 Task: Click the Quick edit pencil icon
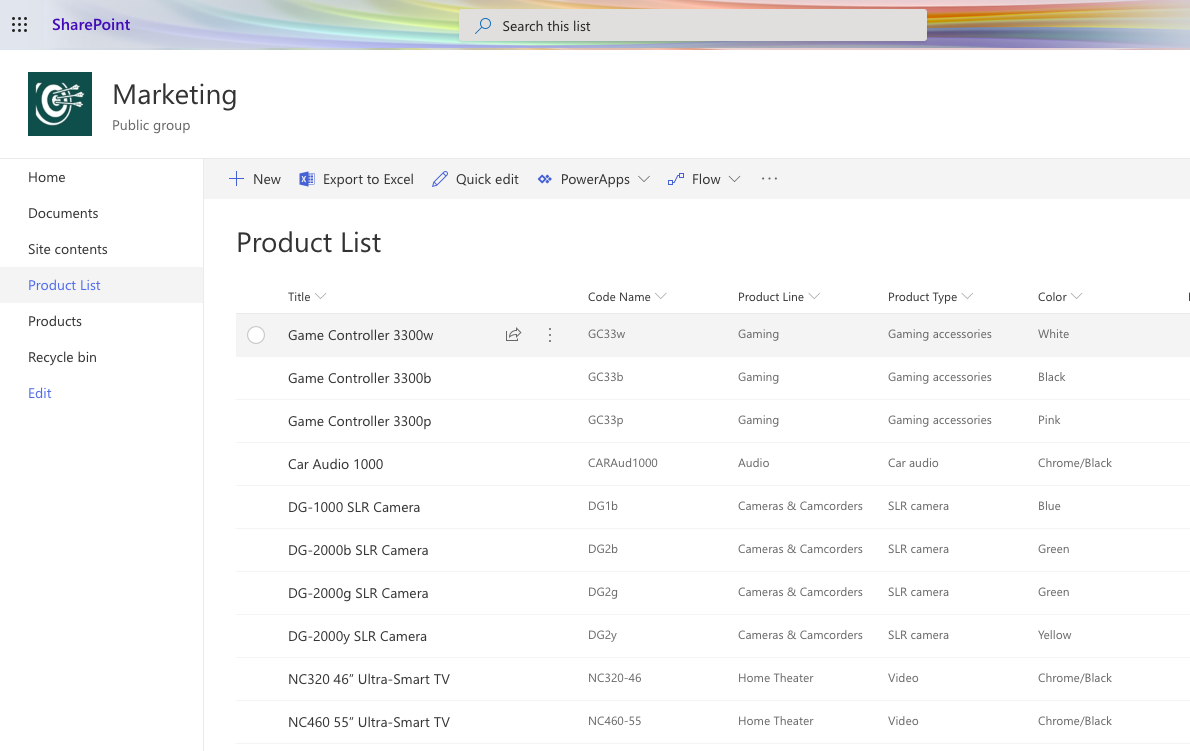440,179
